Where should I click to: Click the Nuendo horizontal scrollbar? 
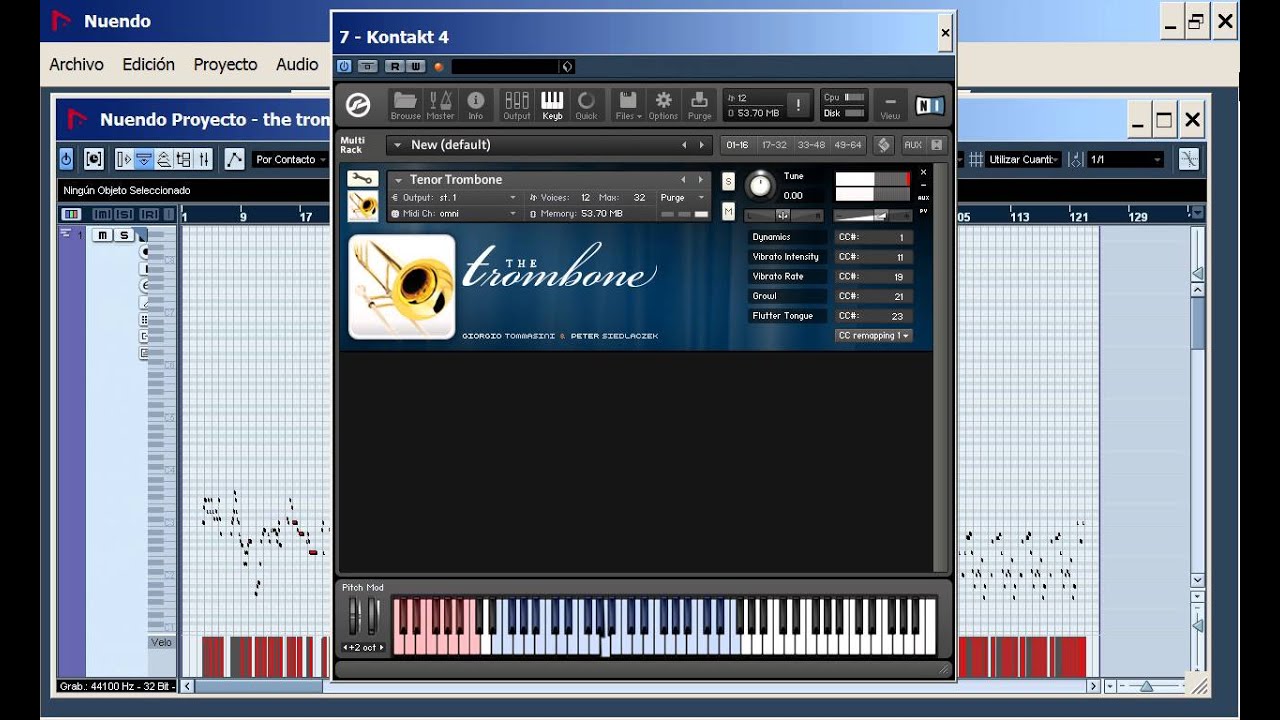click(x=640, y=686)
